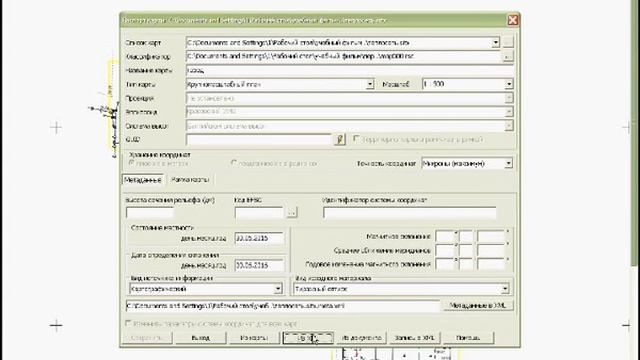Click the first magnetic declination degrees field
This screenshot has height=360, width=640.
coord(445,237)
